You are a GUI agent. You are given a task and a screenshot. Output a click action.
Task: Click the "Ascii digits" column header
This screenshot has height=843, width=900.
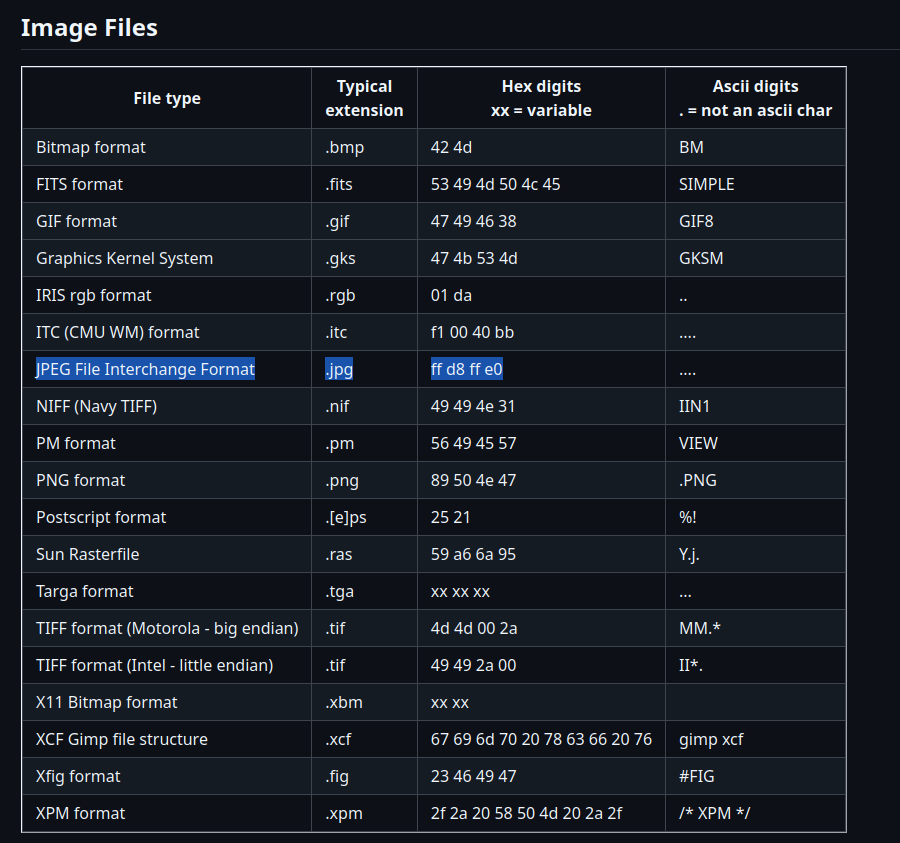[x=755, y=98]
